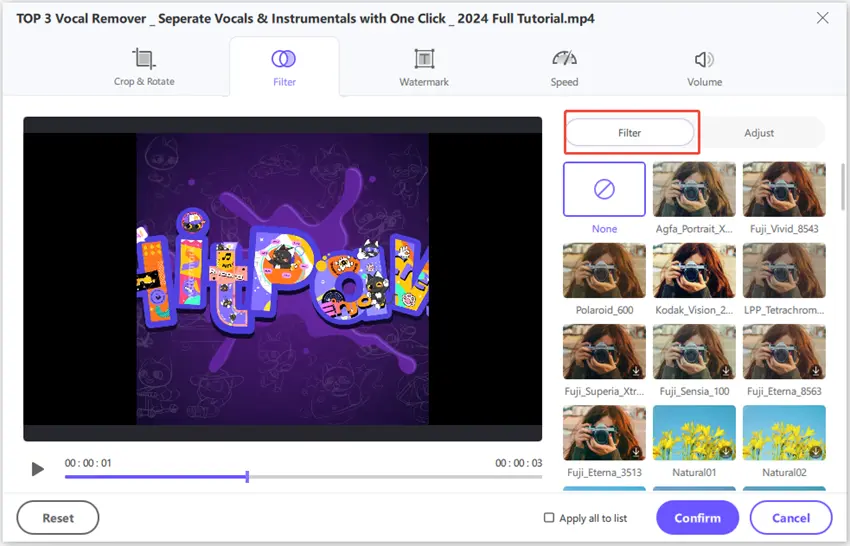850x546 pixels.
Task: Click download icon on Fuji_Eterna_3513 thumbnail
Action: click(636, 452)
